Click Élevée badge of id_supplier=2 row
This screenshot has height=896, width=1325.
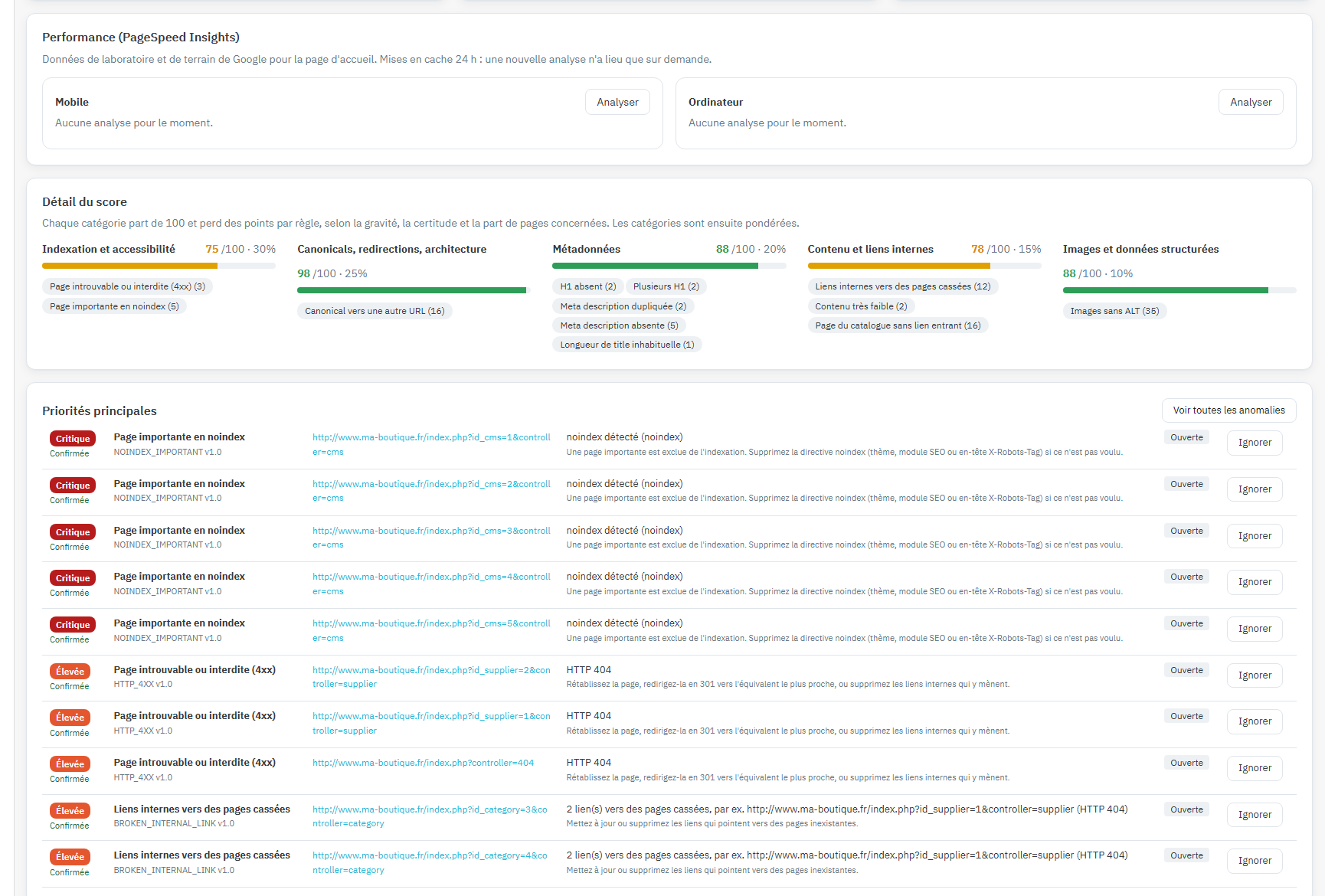[x=70, y=672]
